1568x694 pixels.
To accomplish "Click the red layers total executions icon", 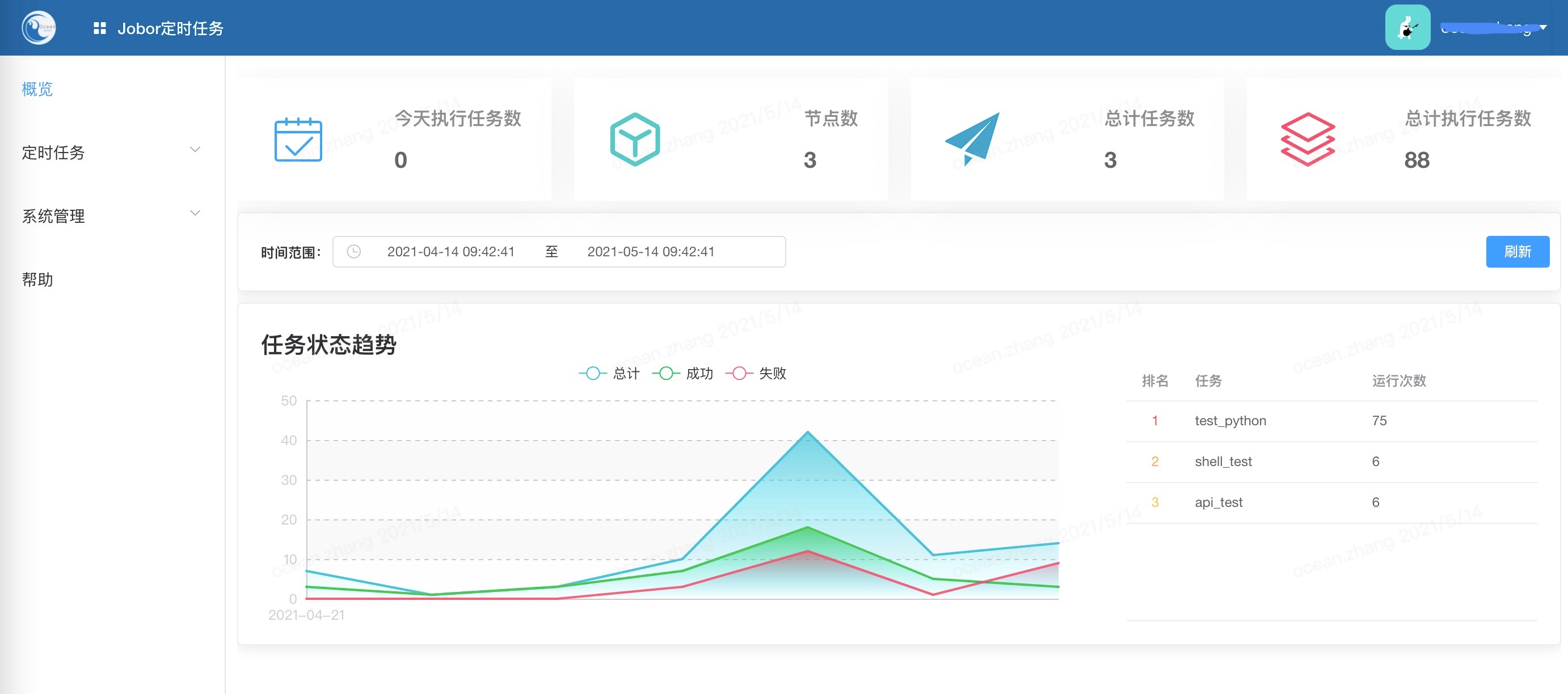I will (x=1308, y=139).
